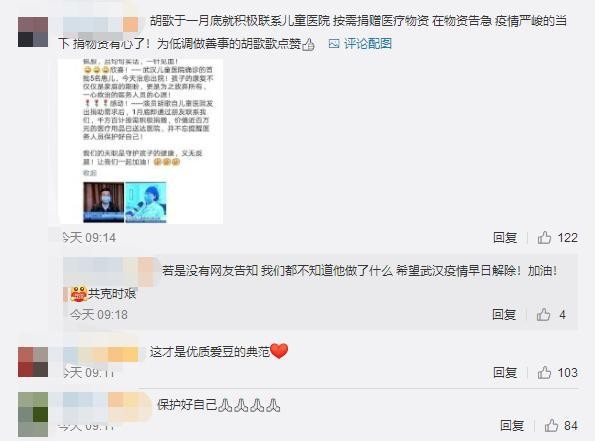Like the comment with 84 likes
Image resolution: width=595 pixels, height=441 pixels.
coord(551,425)
